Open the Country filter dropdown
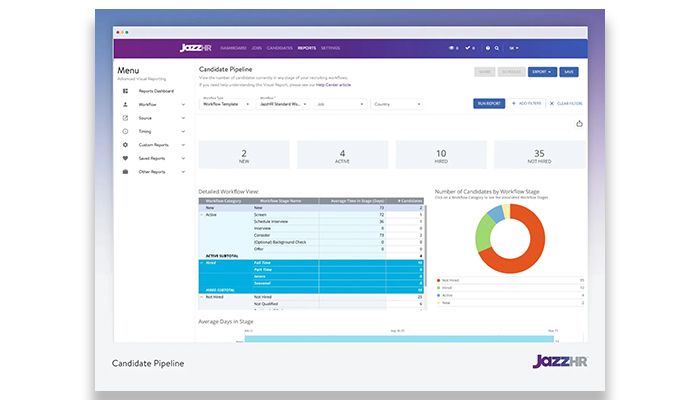The image size is (700, 400). [x=396, y=103]
